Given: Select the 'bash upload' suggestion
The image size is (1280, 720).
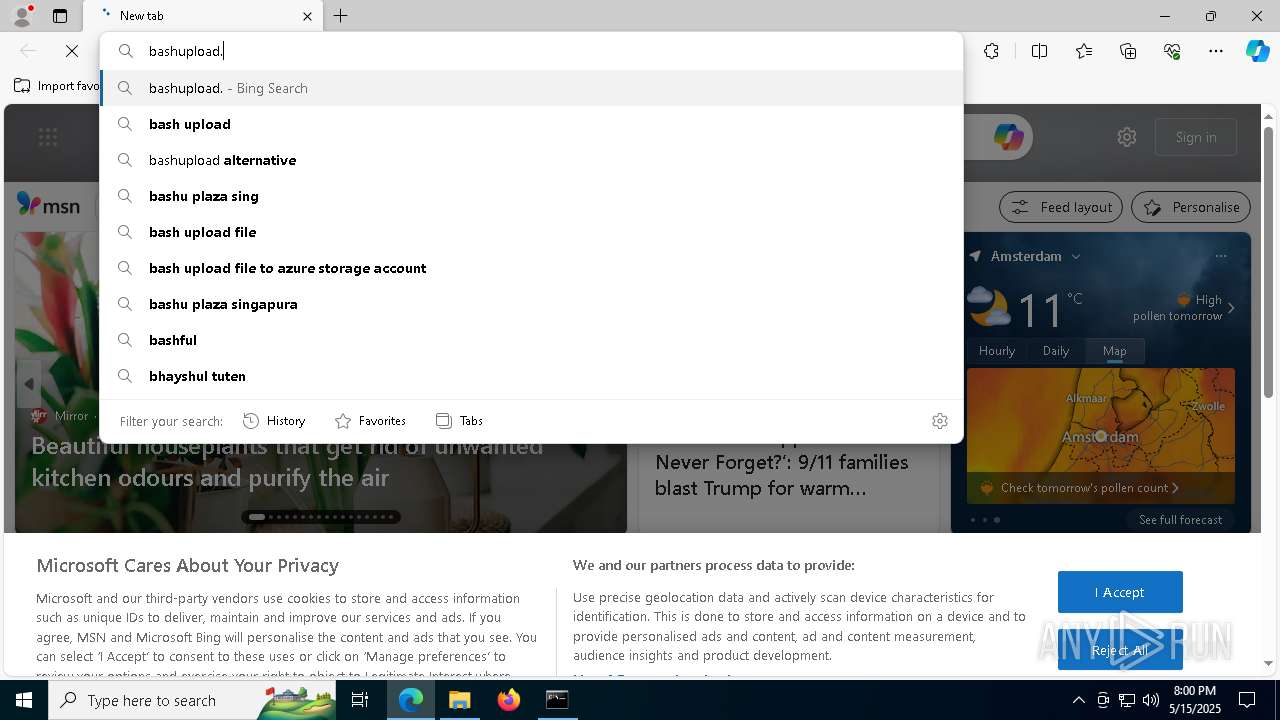Looking at the screenshot, I should 531,124.
